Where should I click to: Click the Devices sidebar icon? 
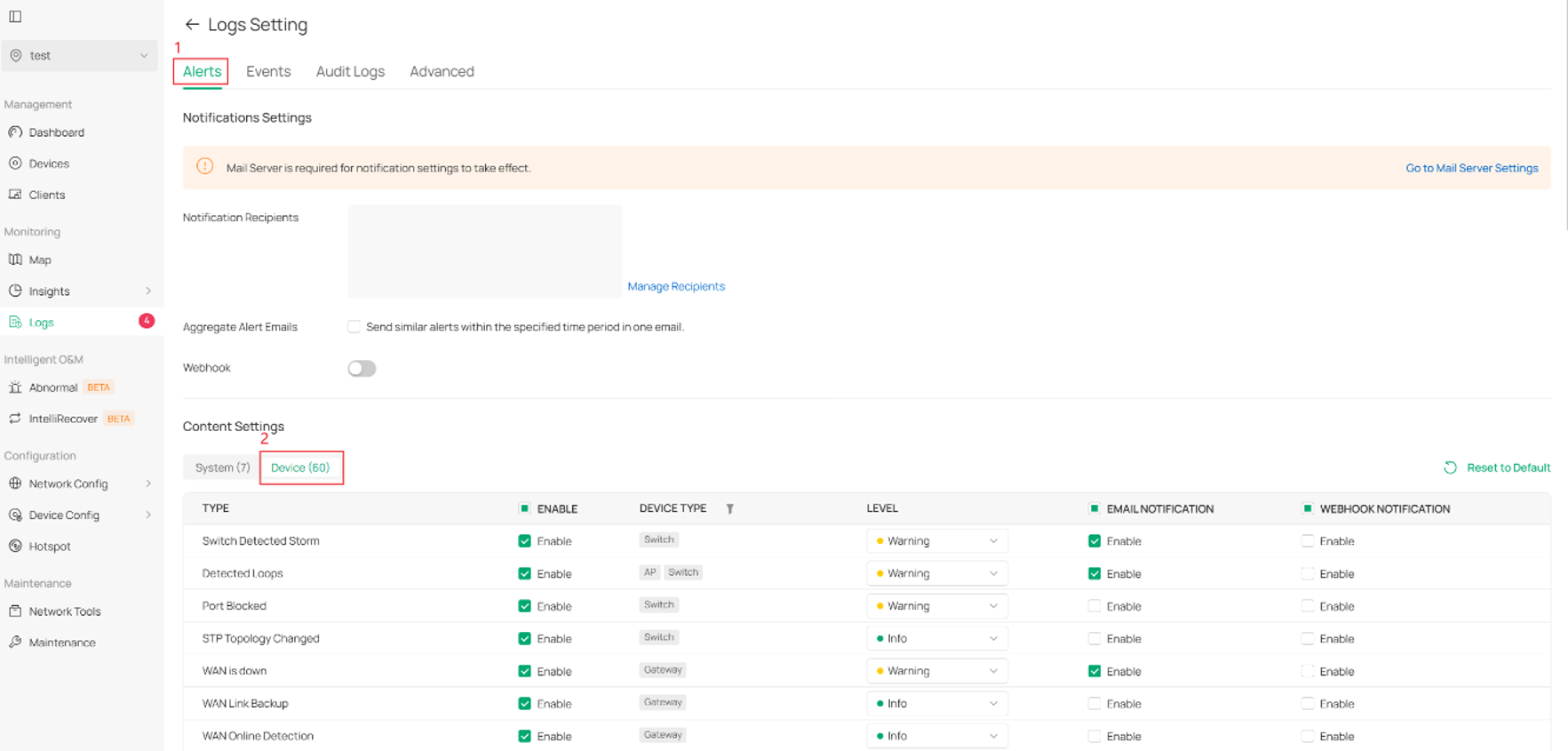(x=15, y=164)
